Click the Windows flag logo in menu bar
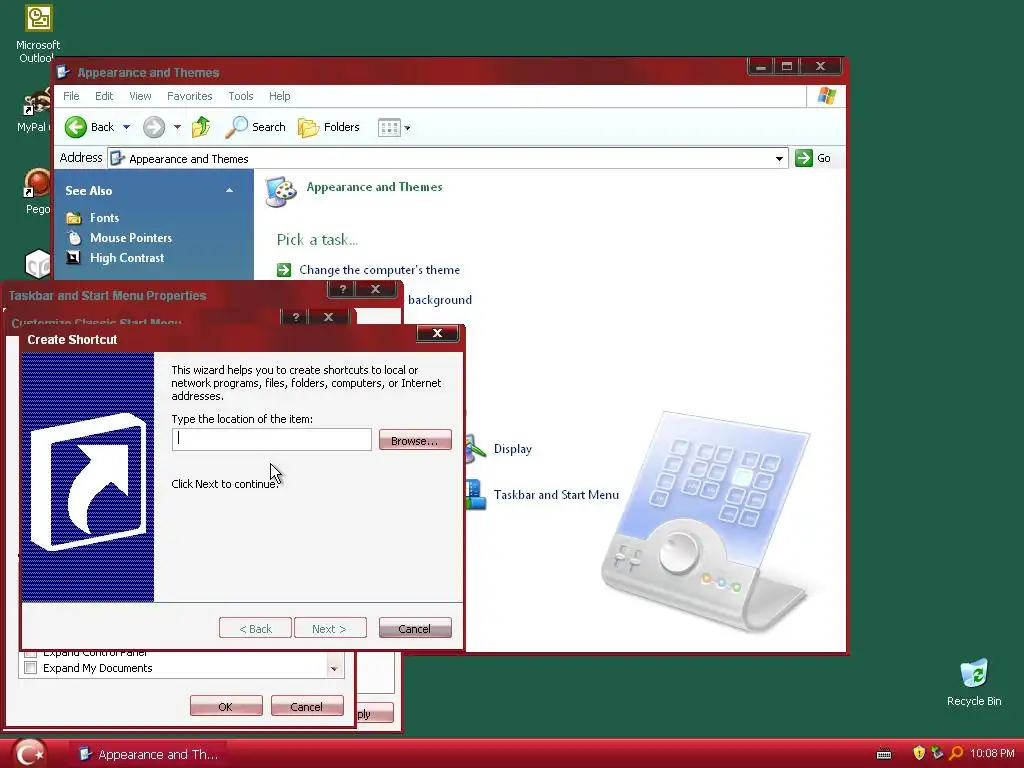 pyautogui.click(x=827, y=96)
